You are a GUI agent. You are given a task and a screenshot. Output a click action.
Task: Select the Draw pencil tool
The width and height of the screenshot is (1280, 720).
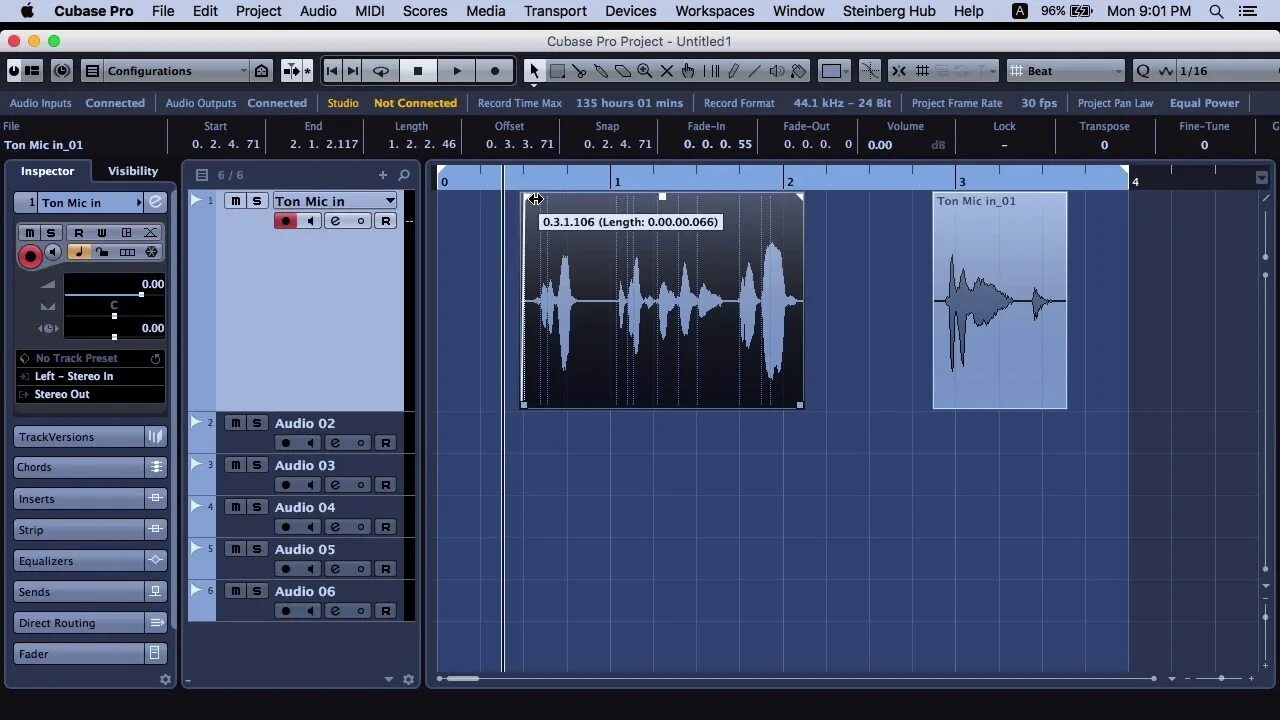733,71
